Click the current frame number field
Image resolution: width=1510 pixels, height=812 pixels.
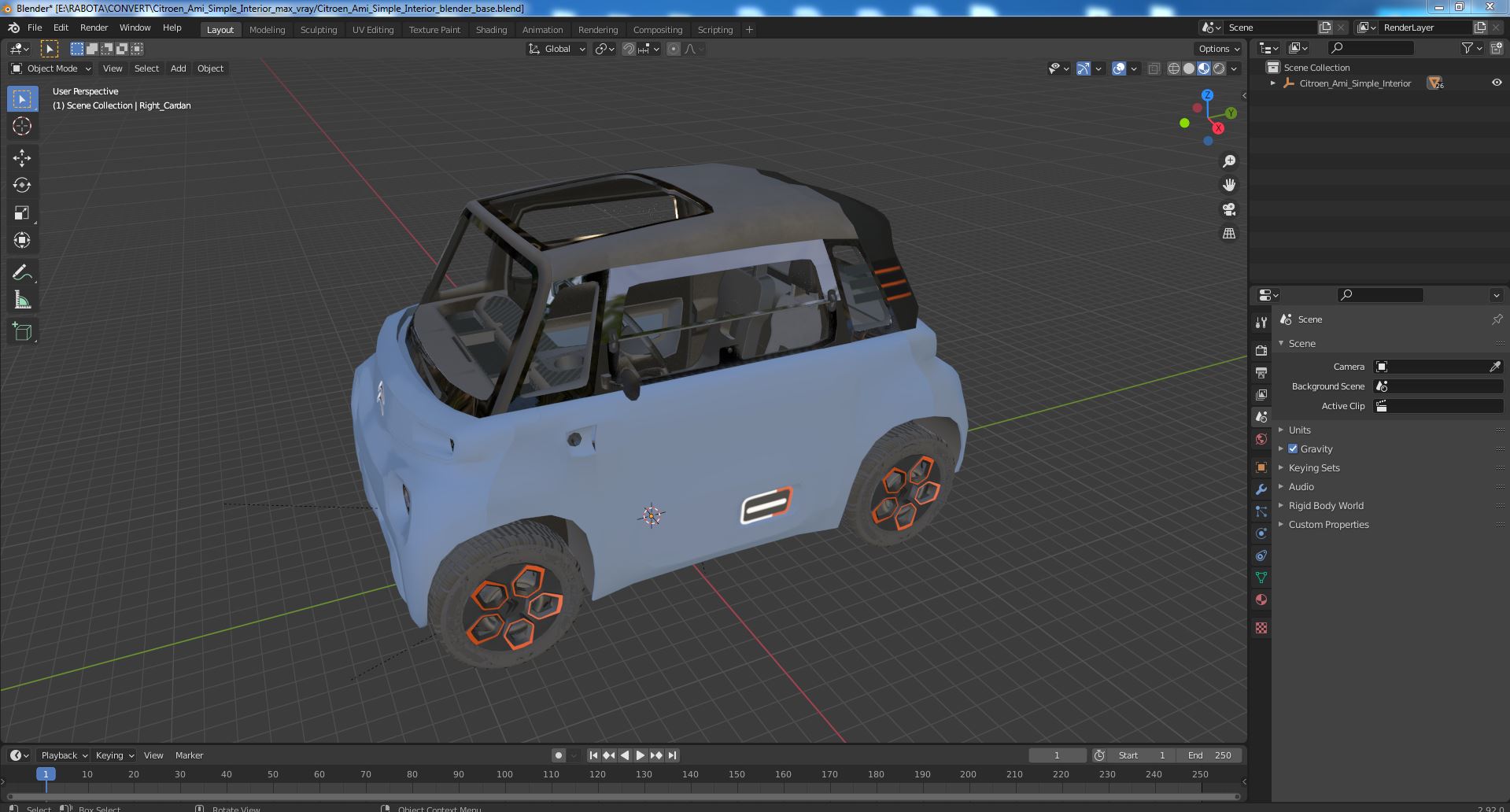[1057, 755]
